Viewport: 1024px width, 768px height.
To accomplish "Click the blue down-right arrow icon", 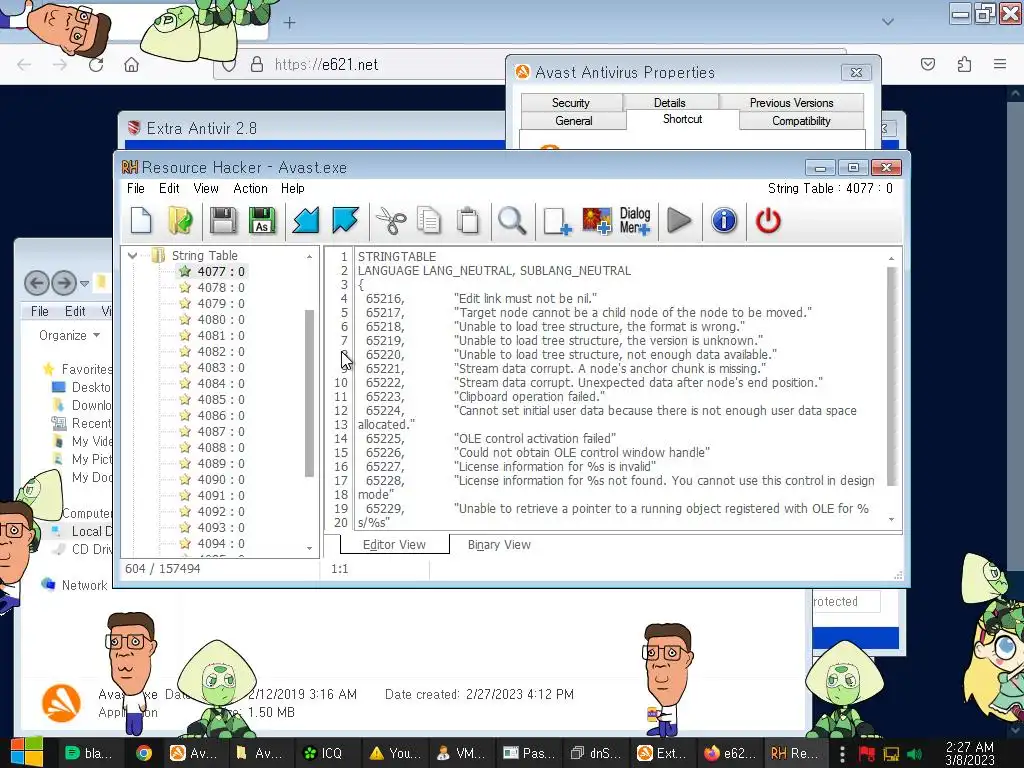I will click(x=345, y=221).
